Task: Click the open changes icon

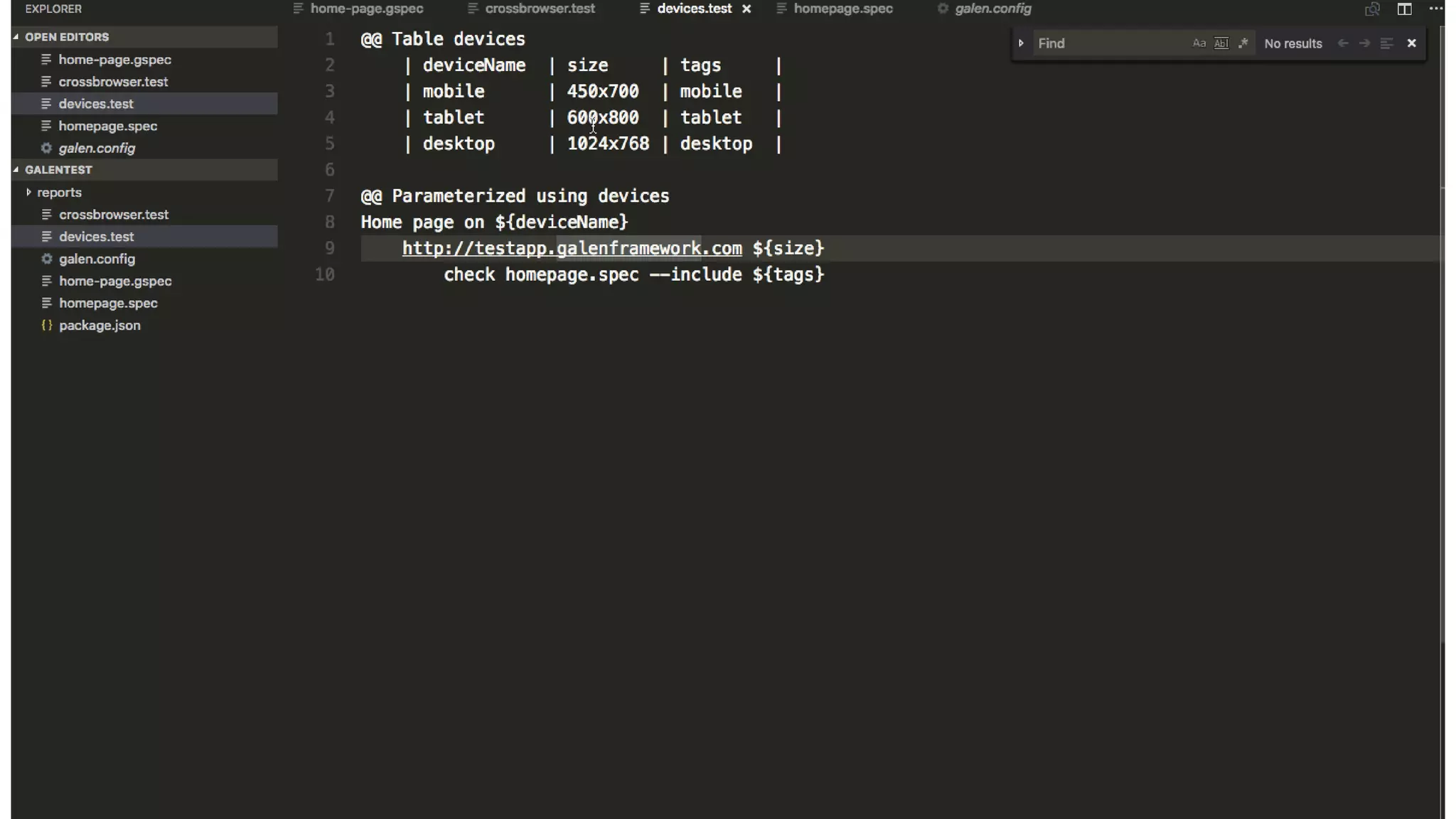Action: pos(1372,9)
